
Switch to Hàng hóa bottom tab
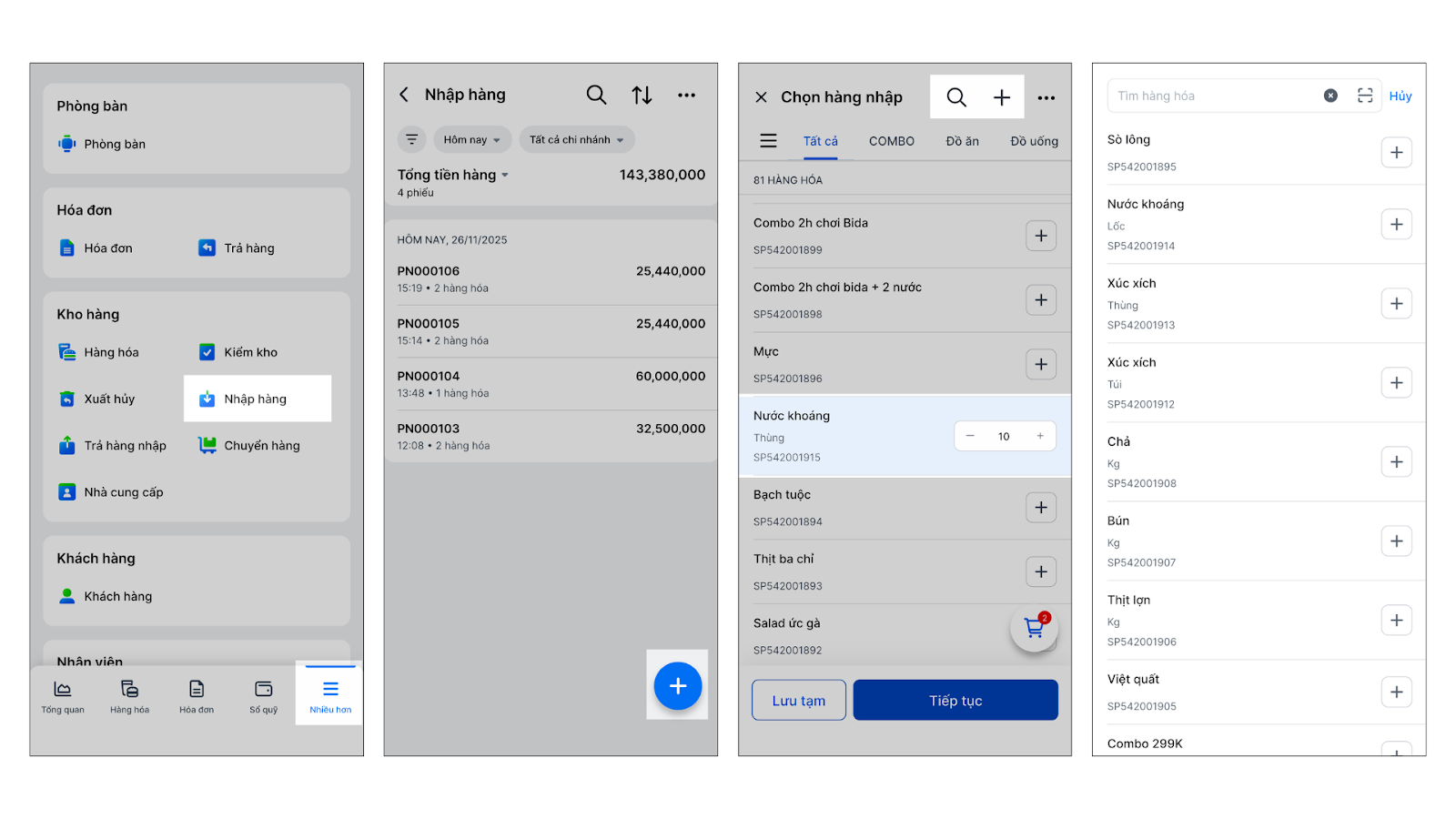click(129, 696)
